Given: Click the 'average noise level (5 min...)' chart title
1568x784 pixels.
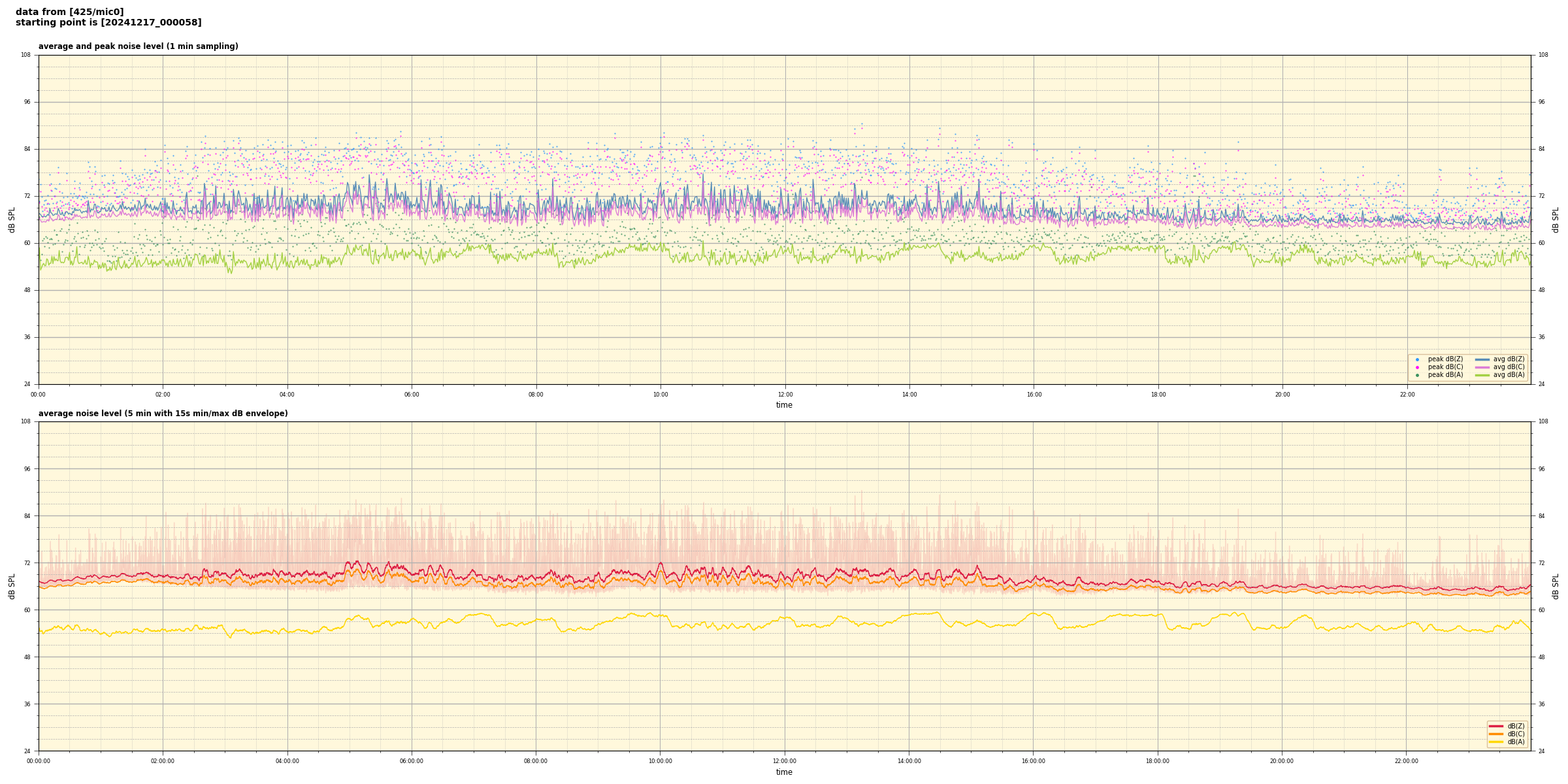Looking at the screenshot, I should pyautogui.click(x=163, y=414).
